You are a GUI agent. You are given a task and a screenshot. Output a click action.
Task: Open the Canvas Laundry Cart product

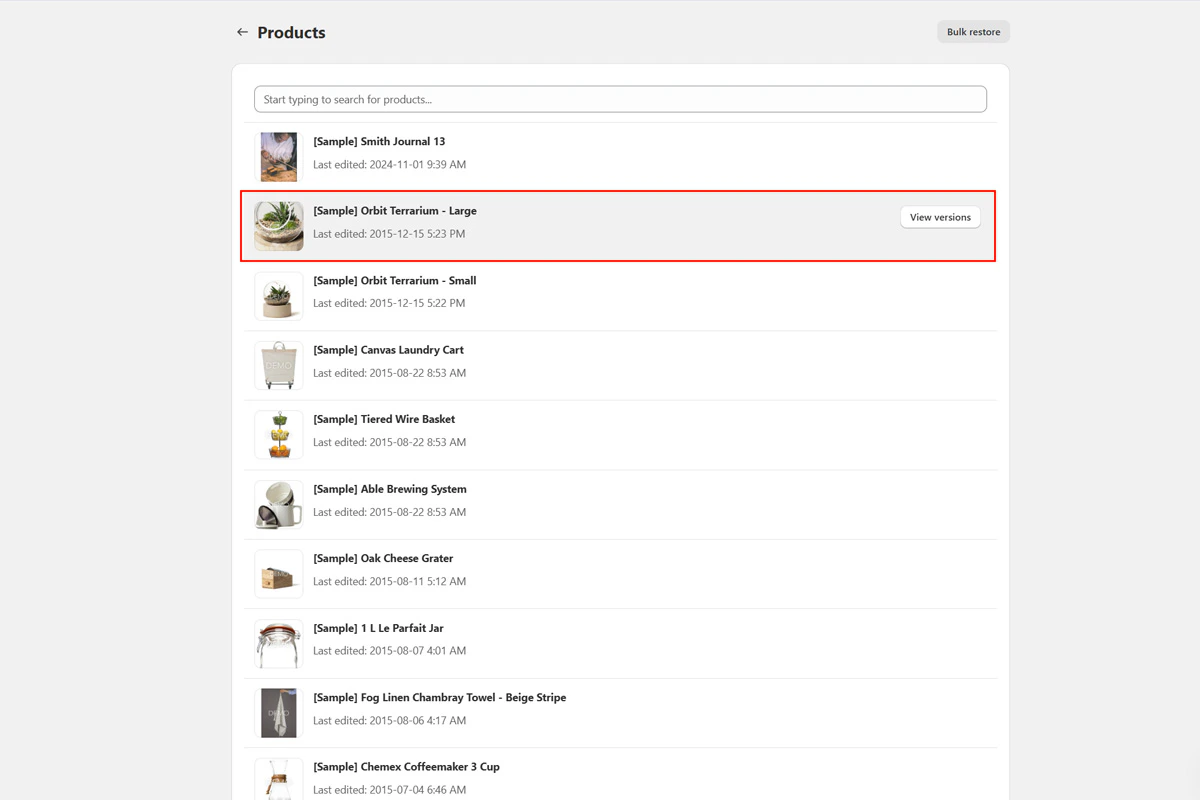coord(388,349)
